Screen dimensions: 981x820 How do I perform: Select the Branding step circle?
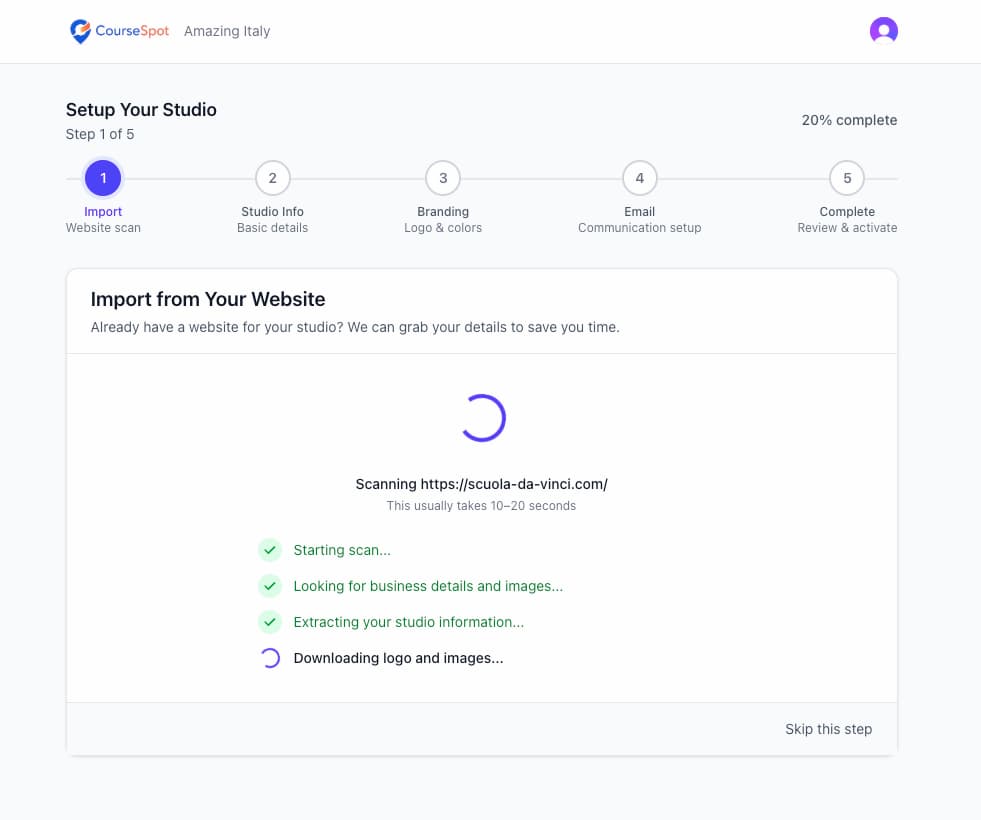[443, 177]
